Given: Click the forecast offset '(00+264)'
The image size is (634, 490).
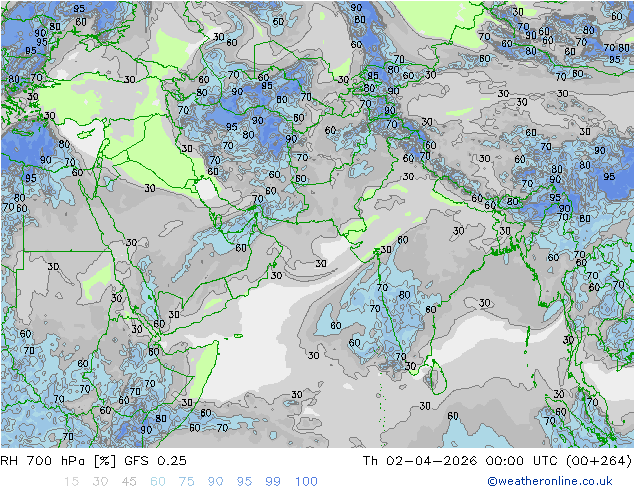Looking at the screenshot, I should [x=599, y=460].
